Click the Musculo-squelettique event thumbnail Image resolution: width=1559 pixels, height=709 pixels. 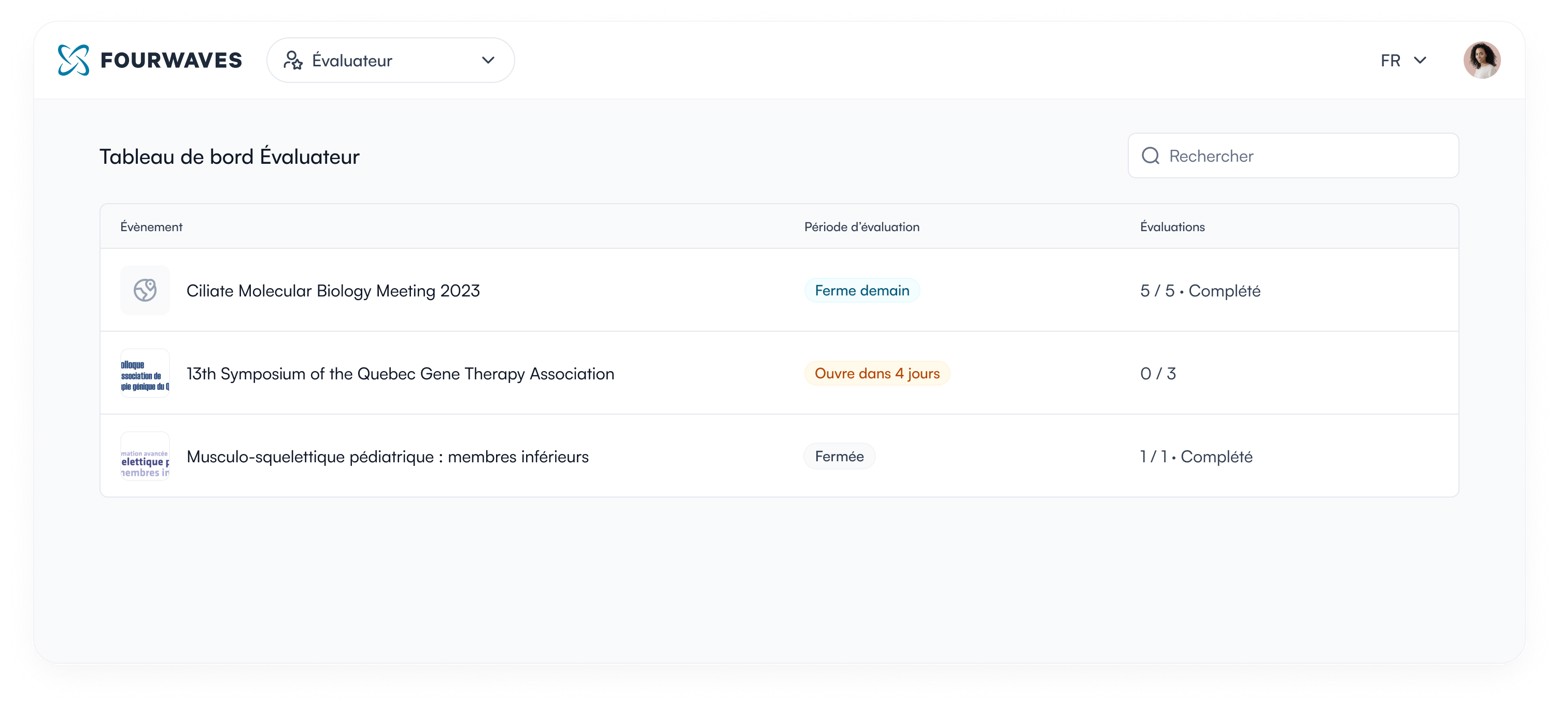tap(145, 457)
